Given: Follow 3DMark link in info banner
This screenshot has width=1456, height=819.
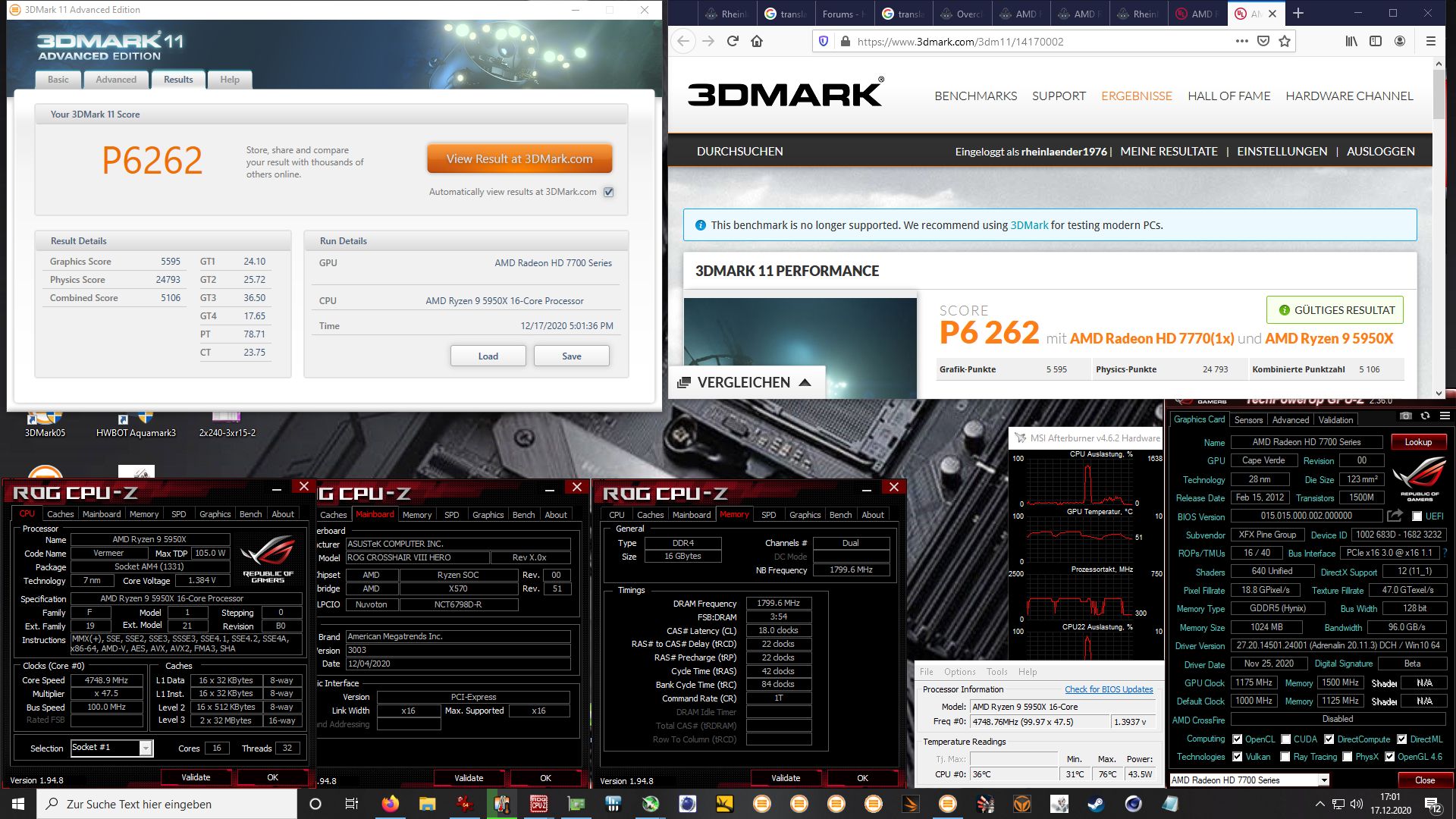Looking at the screenshot, I should 1029,225.
